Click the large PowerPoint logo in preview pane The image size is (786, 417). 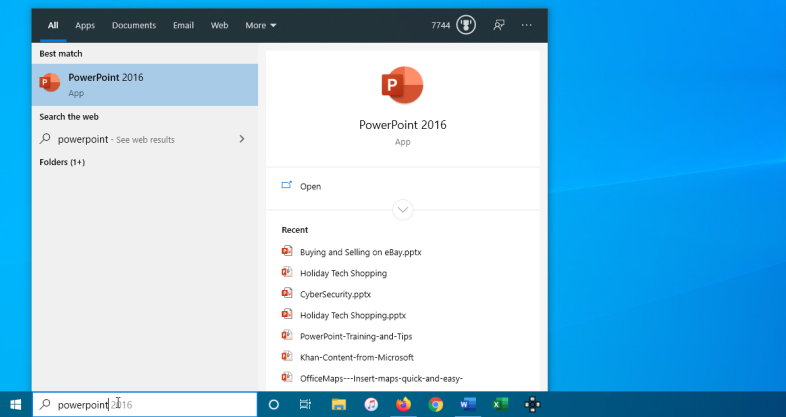coord(403,85)
